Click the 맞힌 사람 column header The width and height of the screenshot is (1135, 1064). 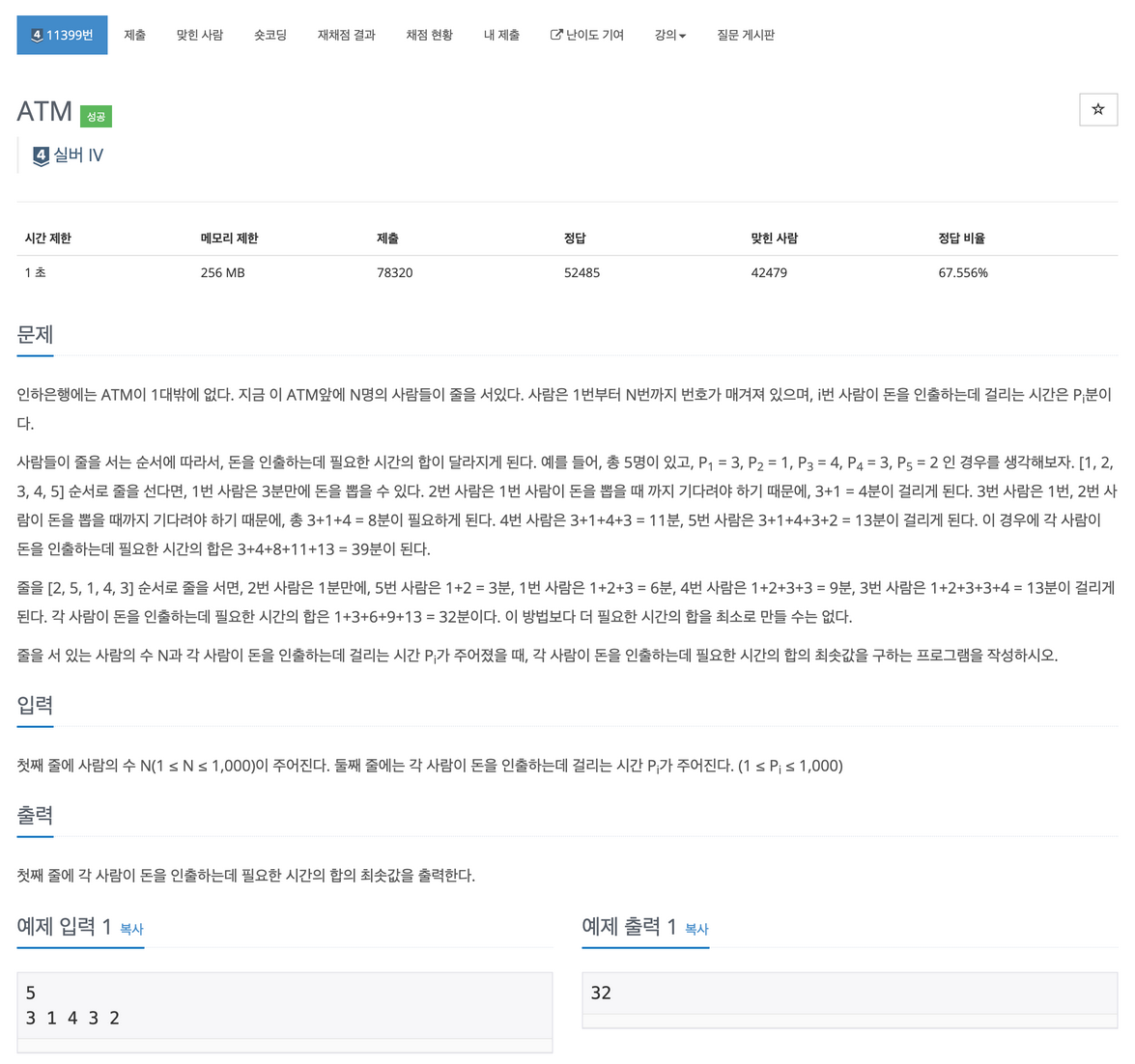(x=774, y=238)
